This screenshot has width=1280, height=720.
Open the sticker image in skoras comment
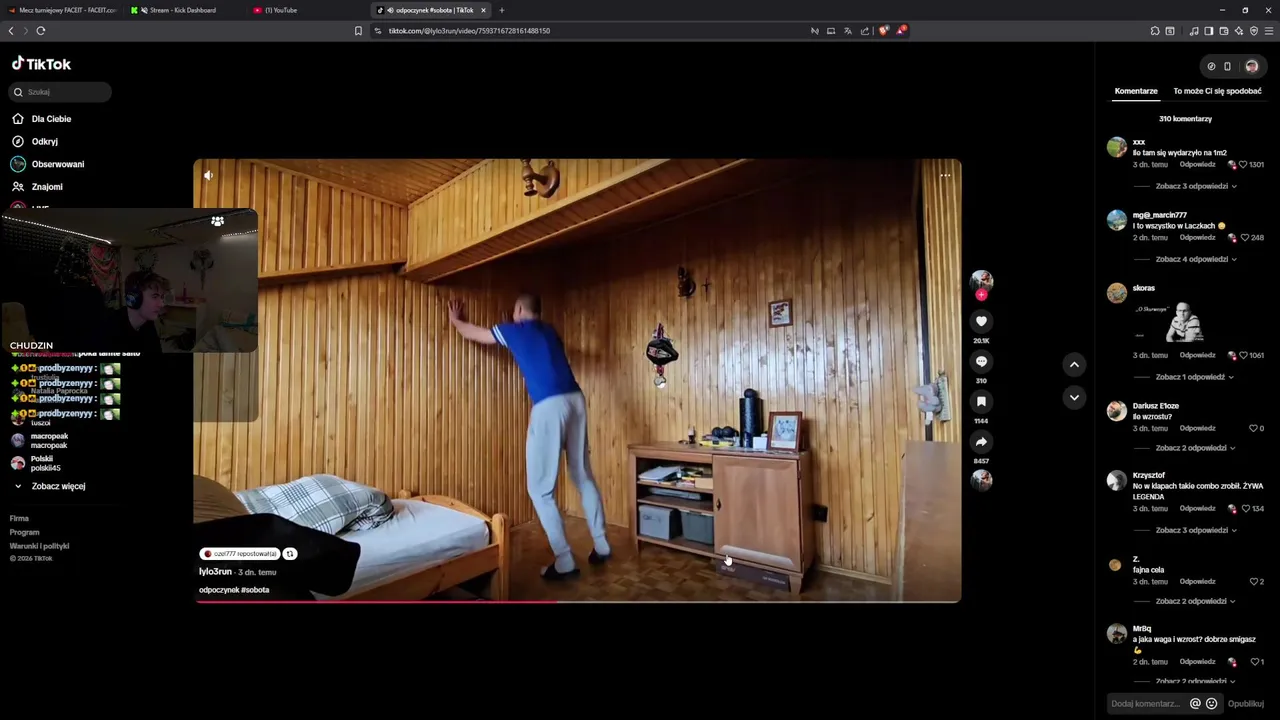click(x=1171, y=322)
